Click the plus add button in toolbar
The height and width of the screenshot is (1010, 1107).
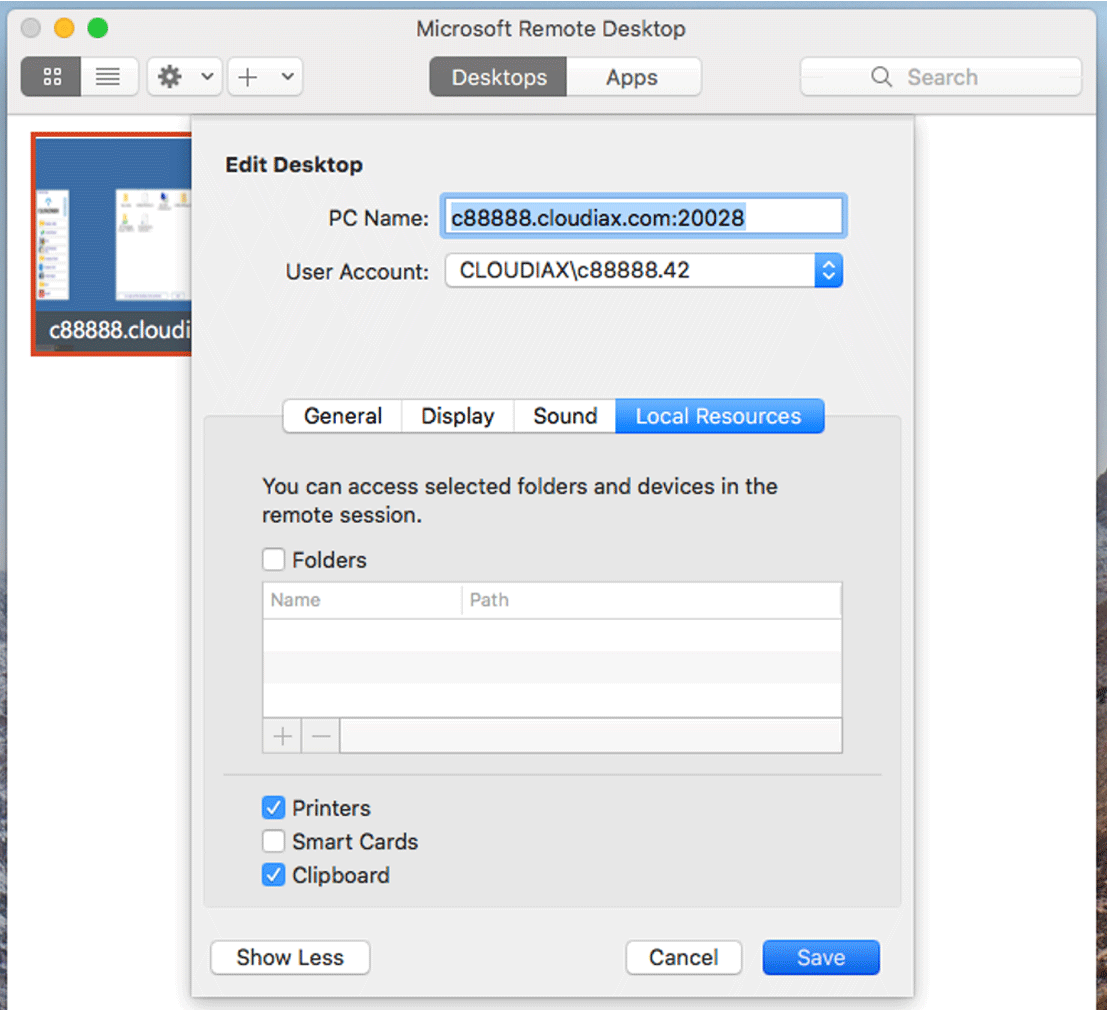[x=248, y=76]
